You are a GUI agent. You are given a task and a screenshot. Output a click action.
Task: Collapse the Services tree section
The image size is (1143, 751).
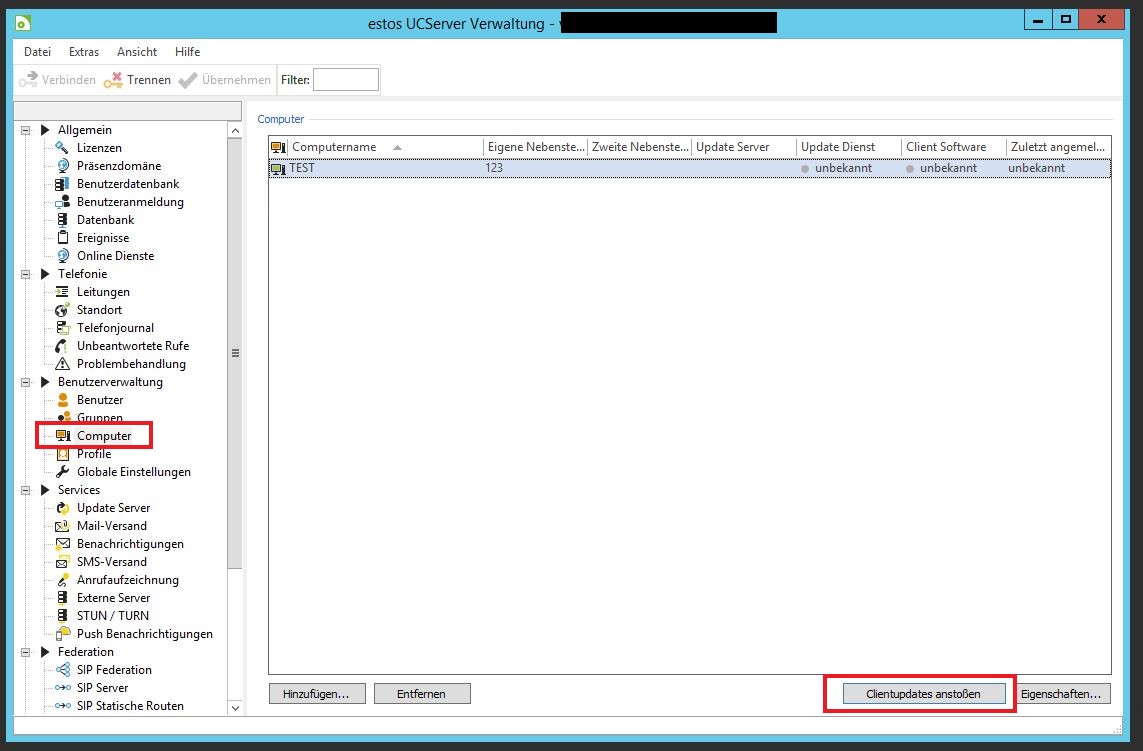tap(45, 490)
